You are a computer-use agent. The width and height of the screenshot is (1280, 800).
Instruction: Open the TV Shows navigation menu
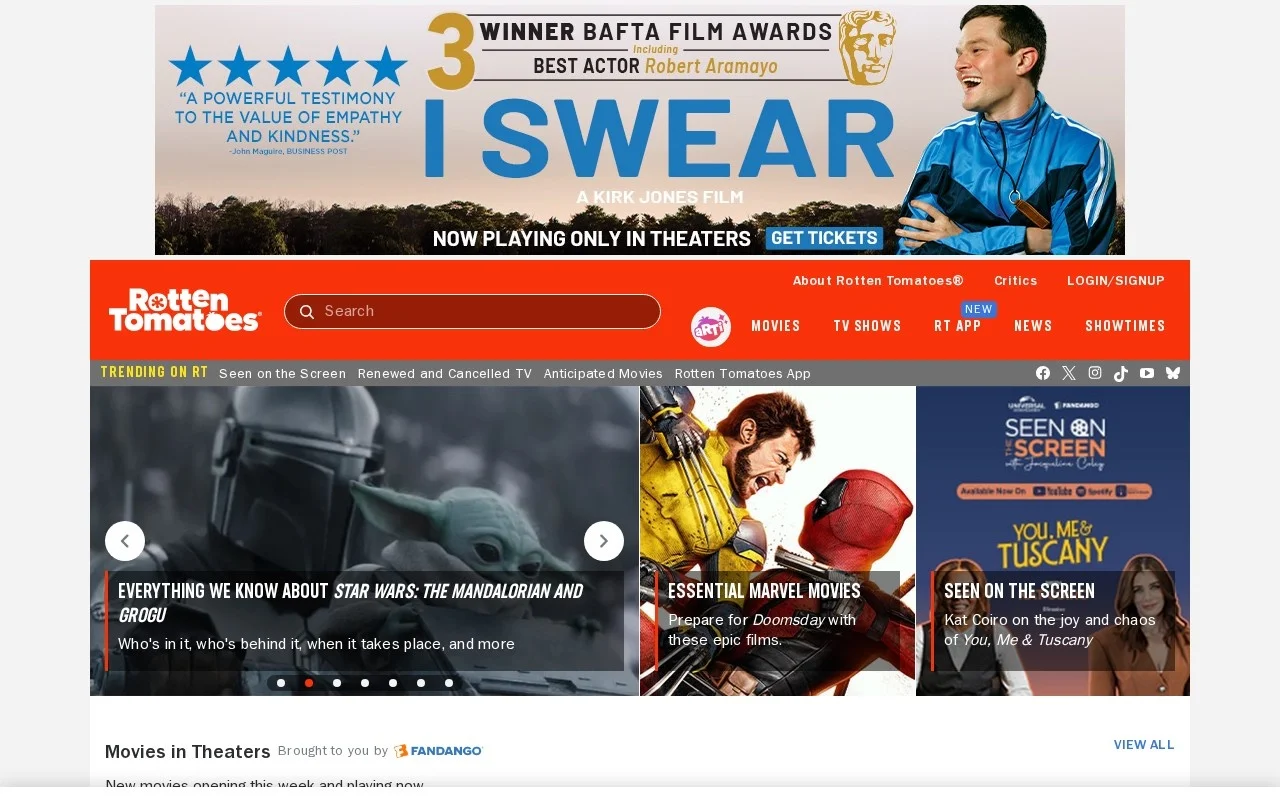(x=867, y=326)
